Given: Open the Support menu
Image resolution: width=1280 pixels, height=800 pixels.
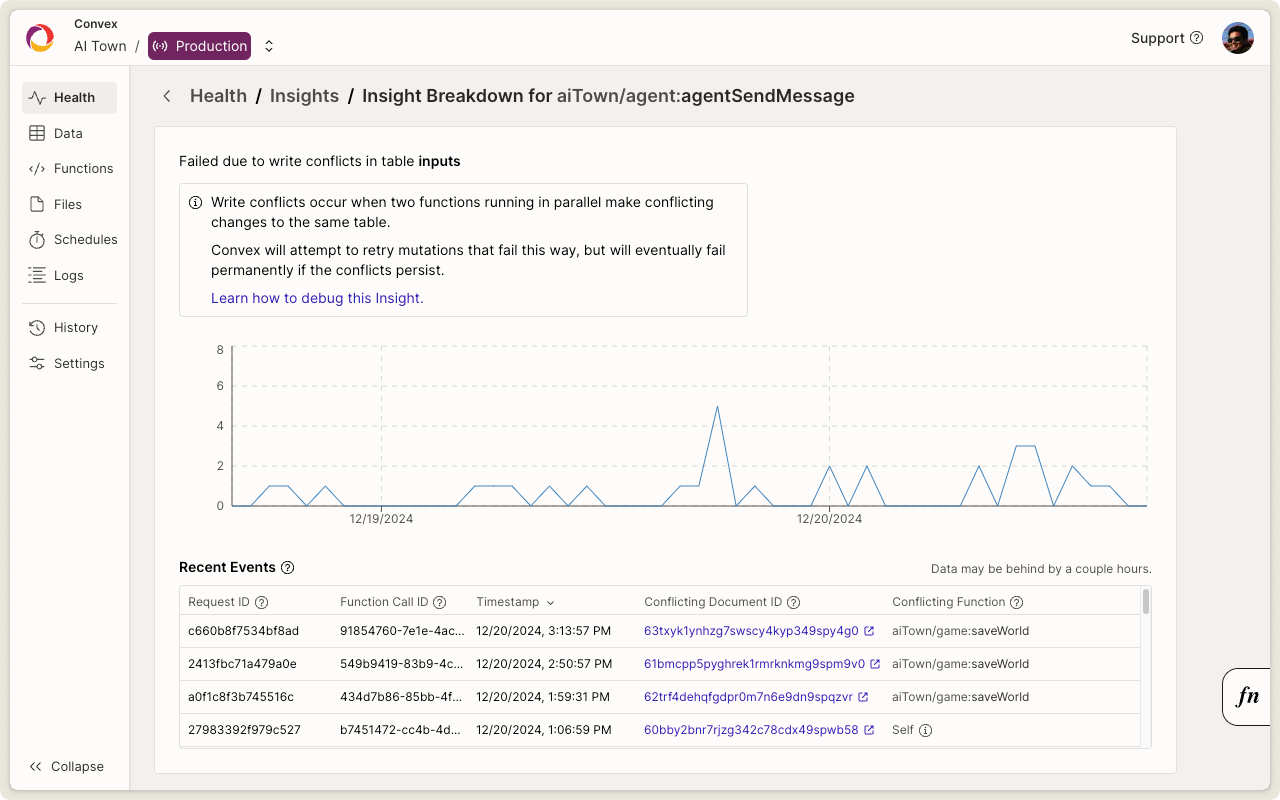Looking at the screenshot, I should pos(1167,38).
